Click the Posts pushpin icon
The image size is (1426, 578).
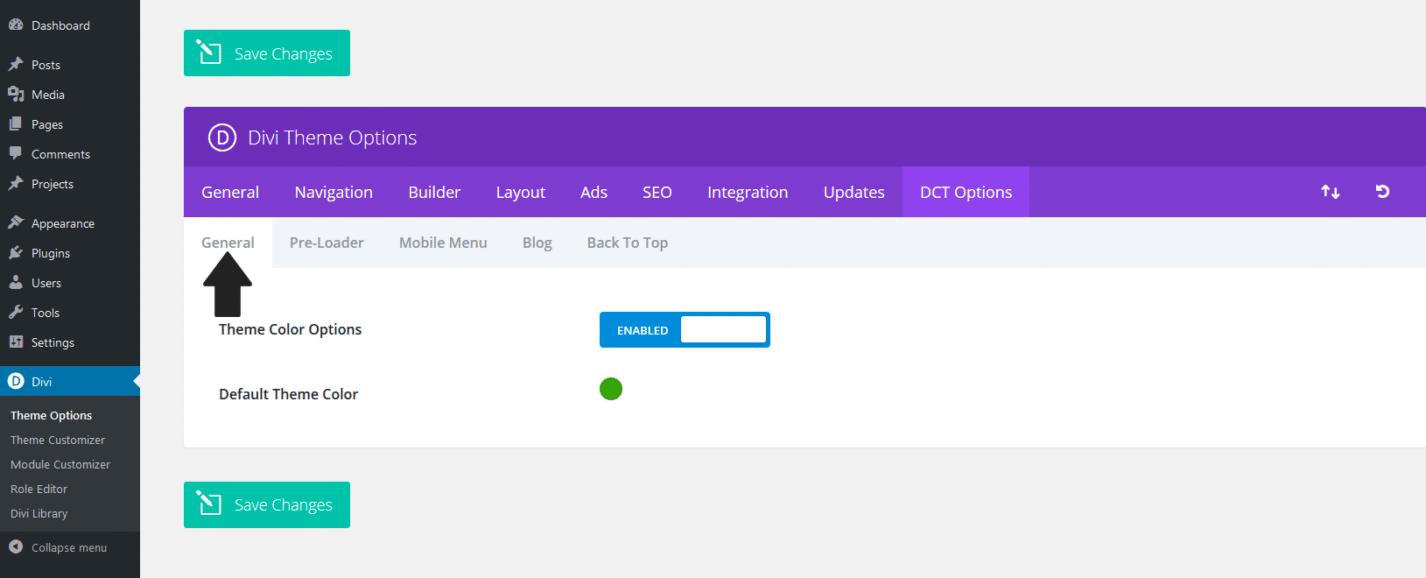[15, 64]
